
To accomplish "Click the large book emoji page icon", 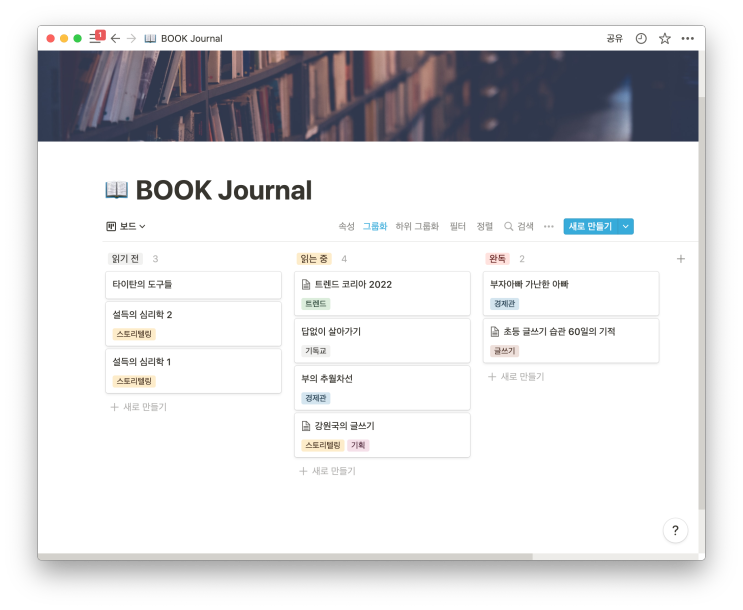I will tap(117, 190).
